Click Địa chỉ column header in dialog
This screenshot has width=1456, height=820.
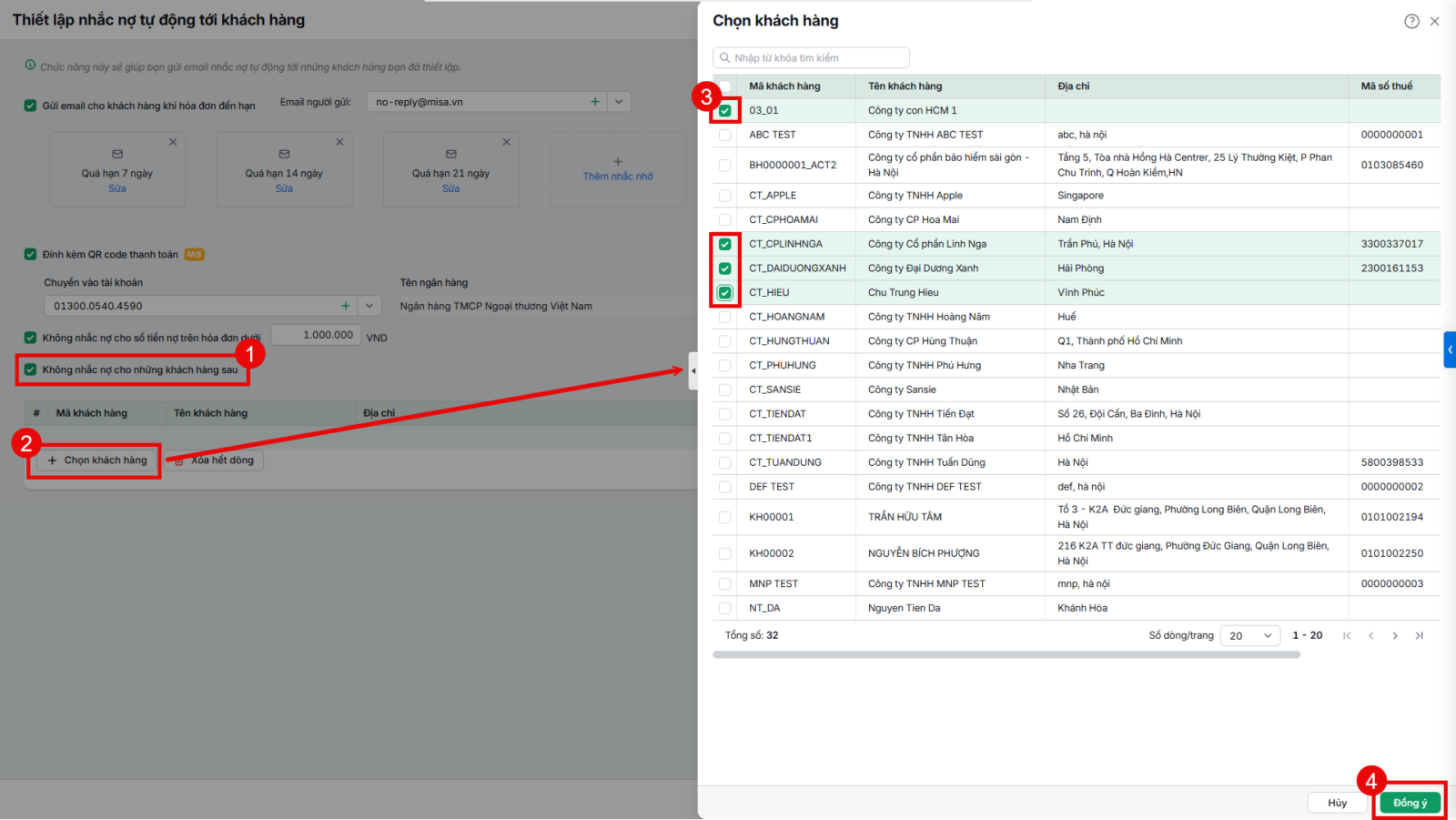pos(1074,86)
